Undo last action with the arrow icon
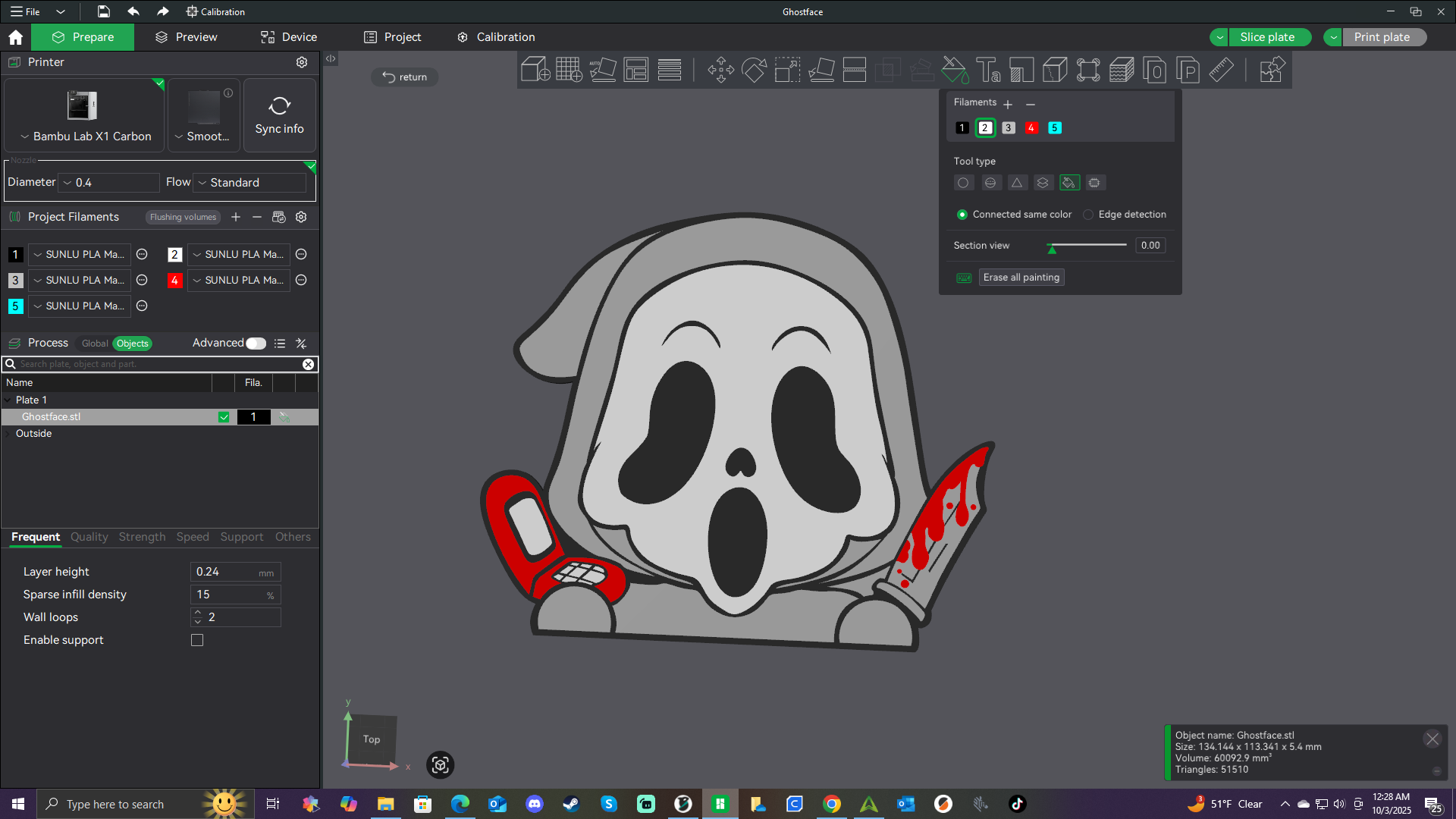 (133, 11)
